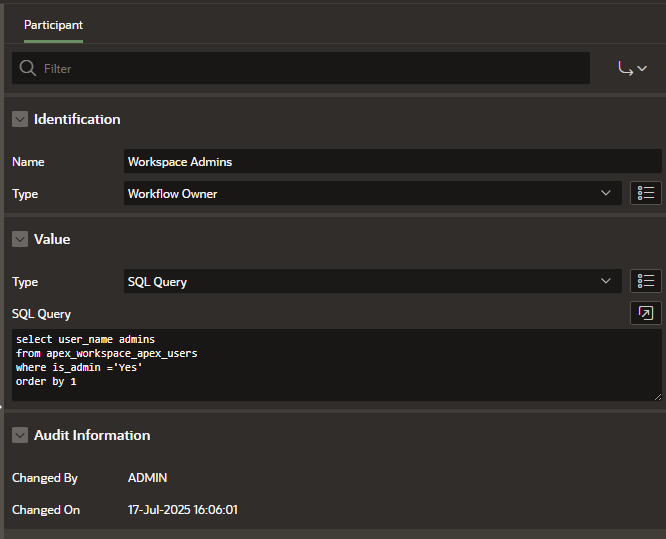Image resolution: width=666 pixels, height=539 pixels.
Task: Click the SQL Query textarea resize handle
Action: tap(658, 397)
